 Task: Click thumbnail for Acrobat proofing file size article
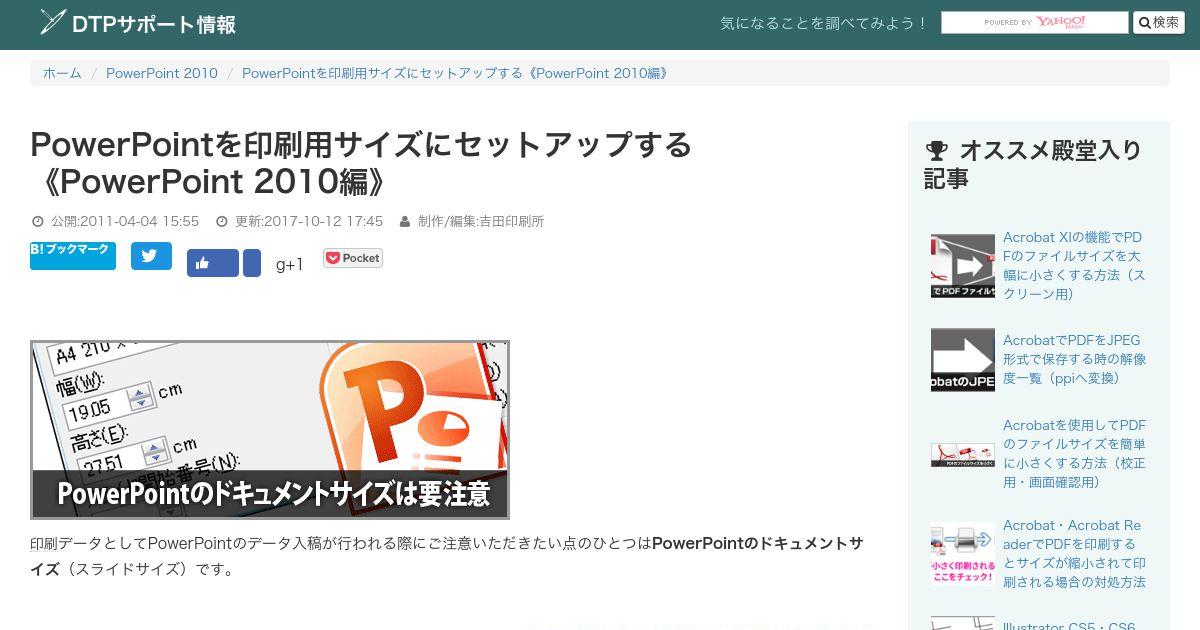pos(963,454)
